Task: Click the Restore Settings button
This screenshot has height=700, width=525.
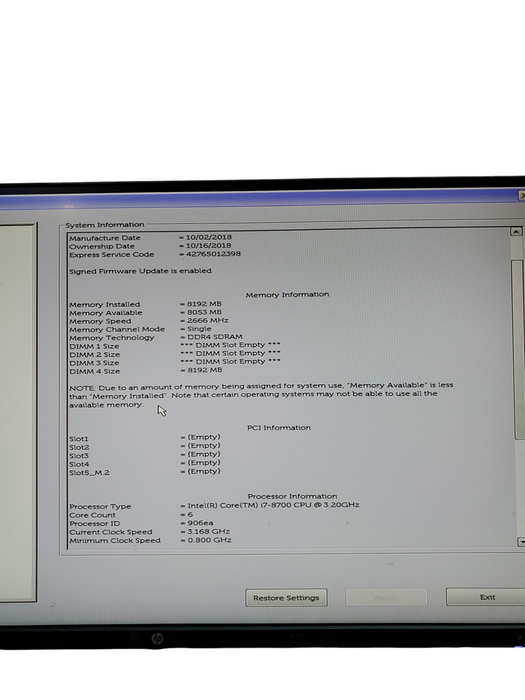Action: click(286, 597)
